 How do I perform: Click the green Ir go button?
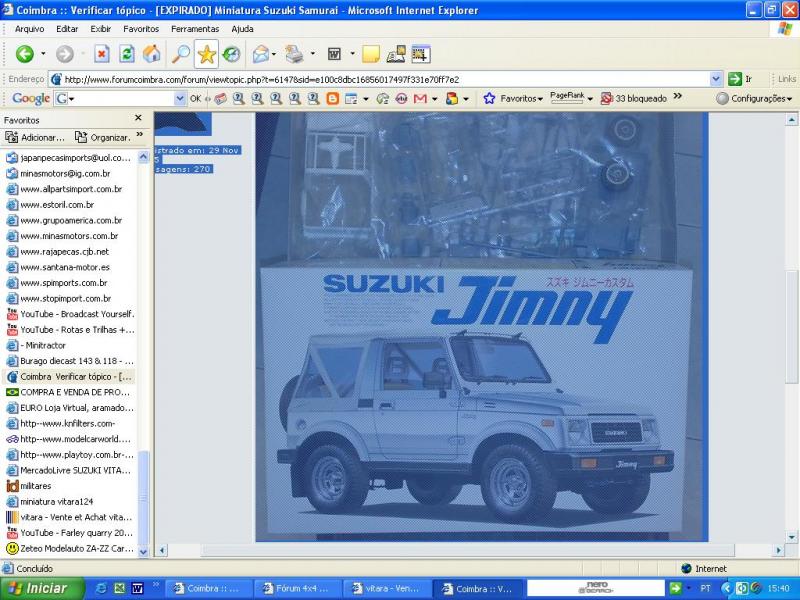pyautogui.click(x=741, y=79)
